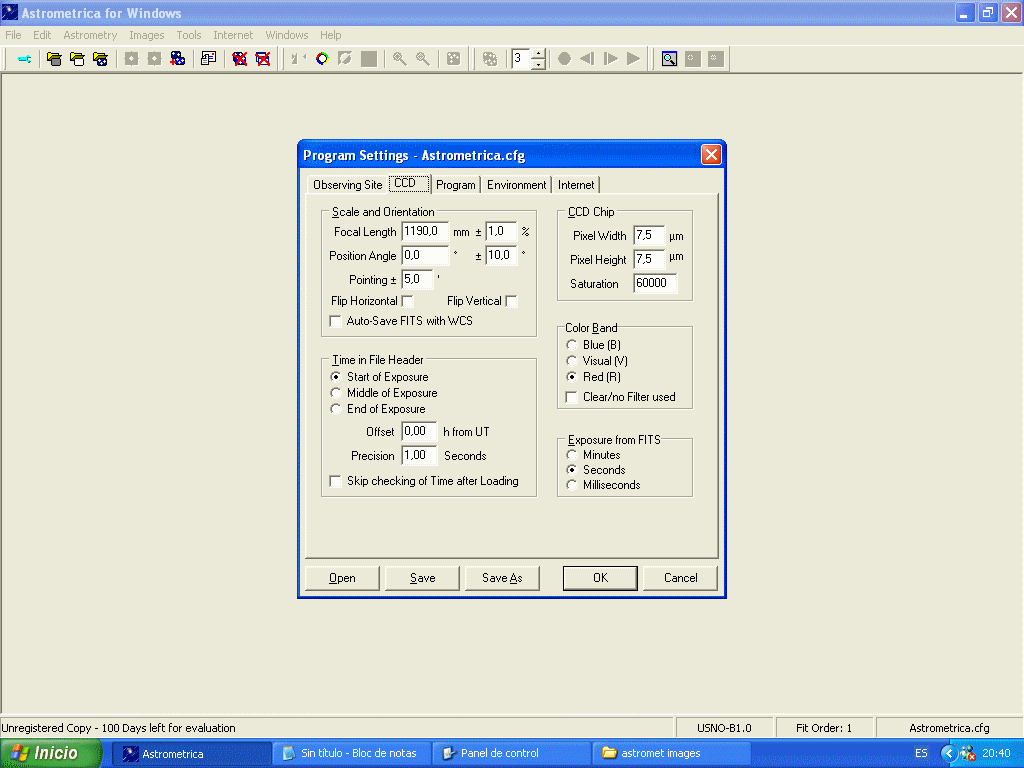Click the Load Flat Field folder icon
This screenshot has width=1024, height=768.
pos(100,59)
